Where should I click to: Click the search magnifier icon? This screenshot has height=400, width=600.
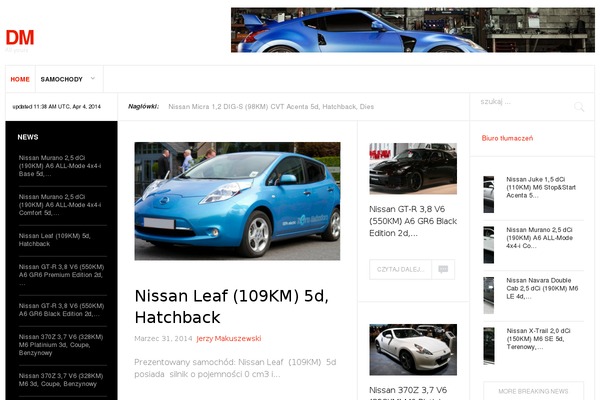coord(579,107)
